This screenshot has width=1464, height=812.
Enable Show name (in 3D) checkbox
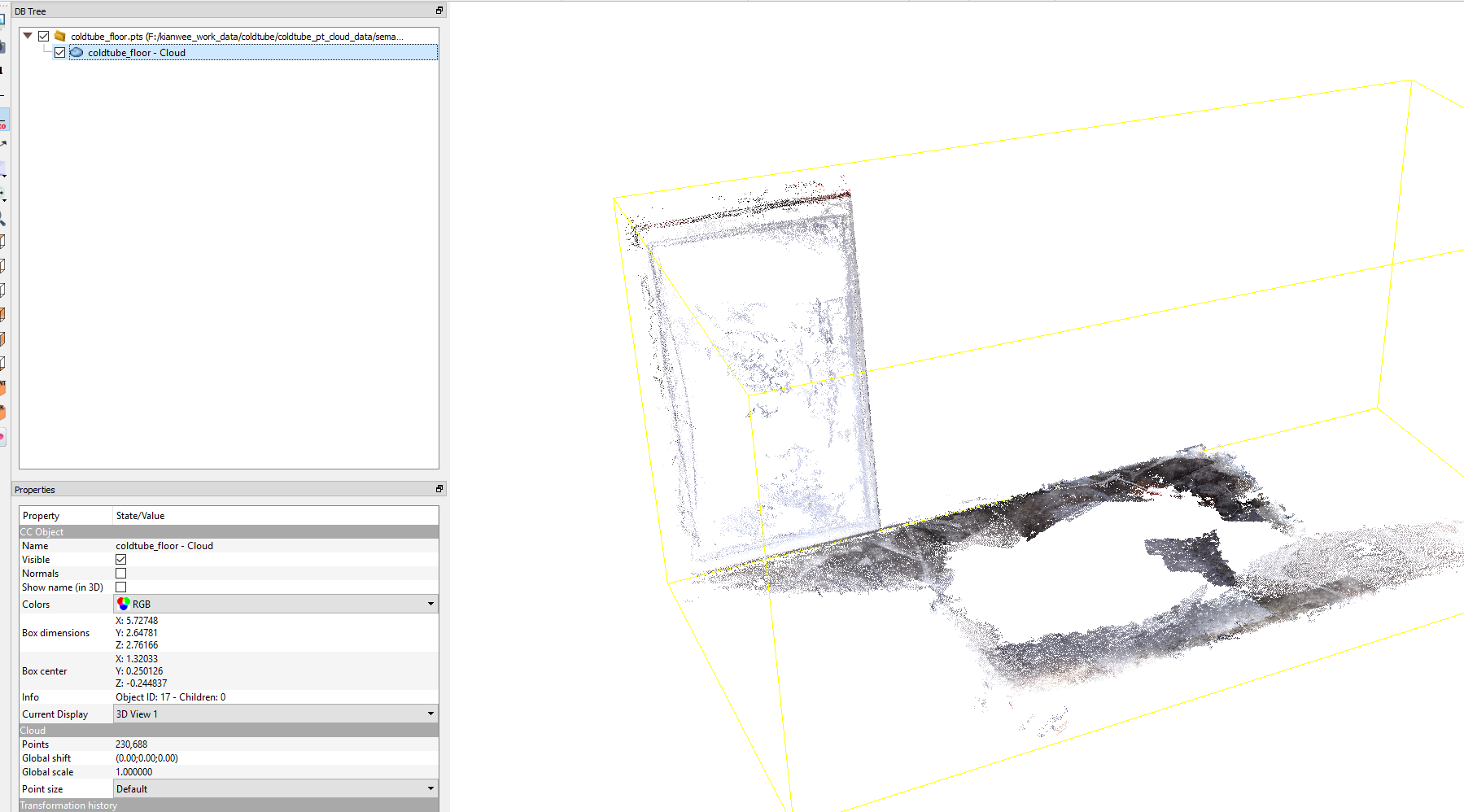coord(121,587)
